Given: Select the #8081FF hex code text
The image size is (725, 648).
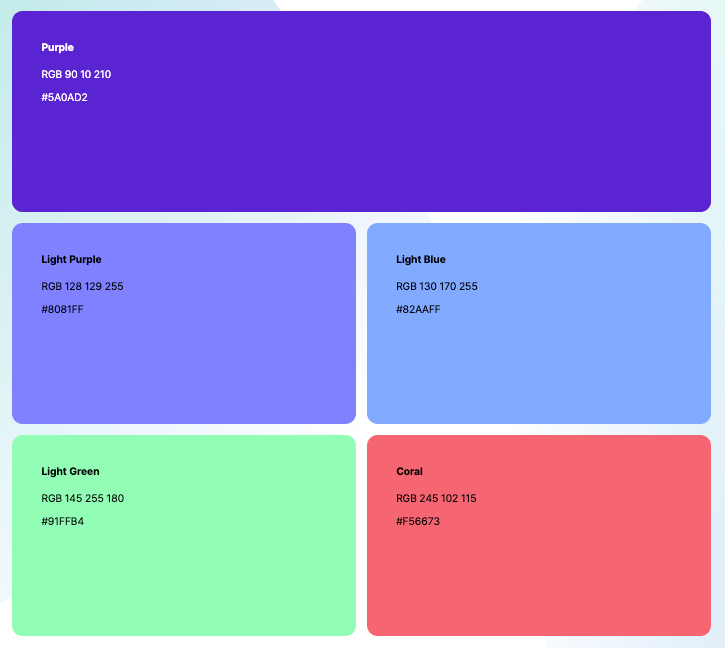Looking at the screenshot, I should coord(62,310).
